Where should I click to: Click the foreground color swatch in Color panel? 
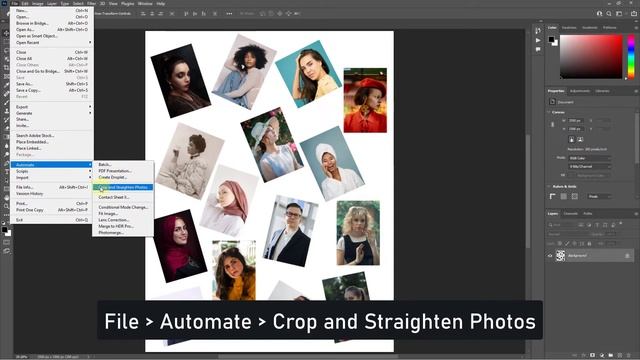click(x=551, y=39)
